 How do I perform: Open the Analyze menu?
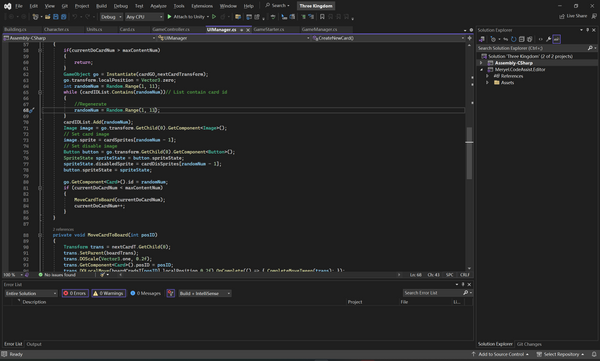coord(158,6)
